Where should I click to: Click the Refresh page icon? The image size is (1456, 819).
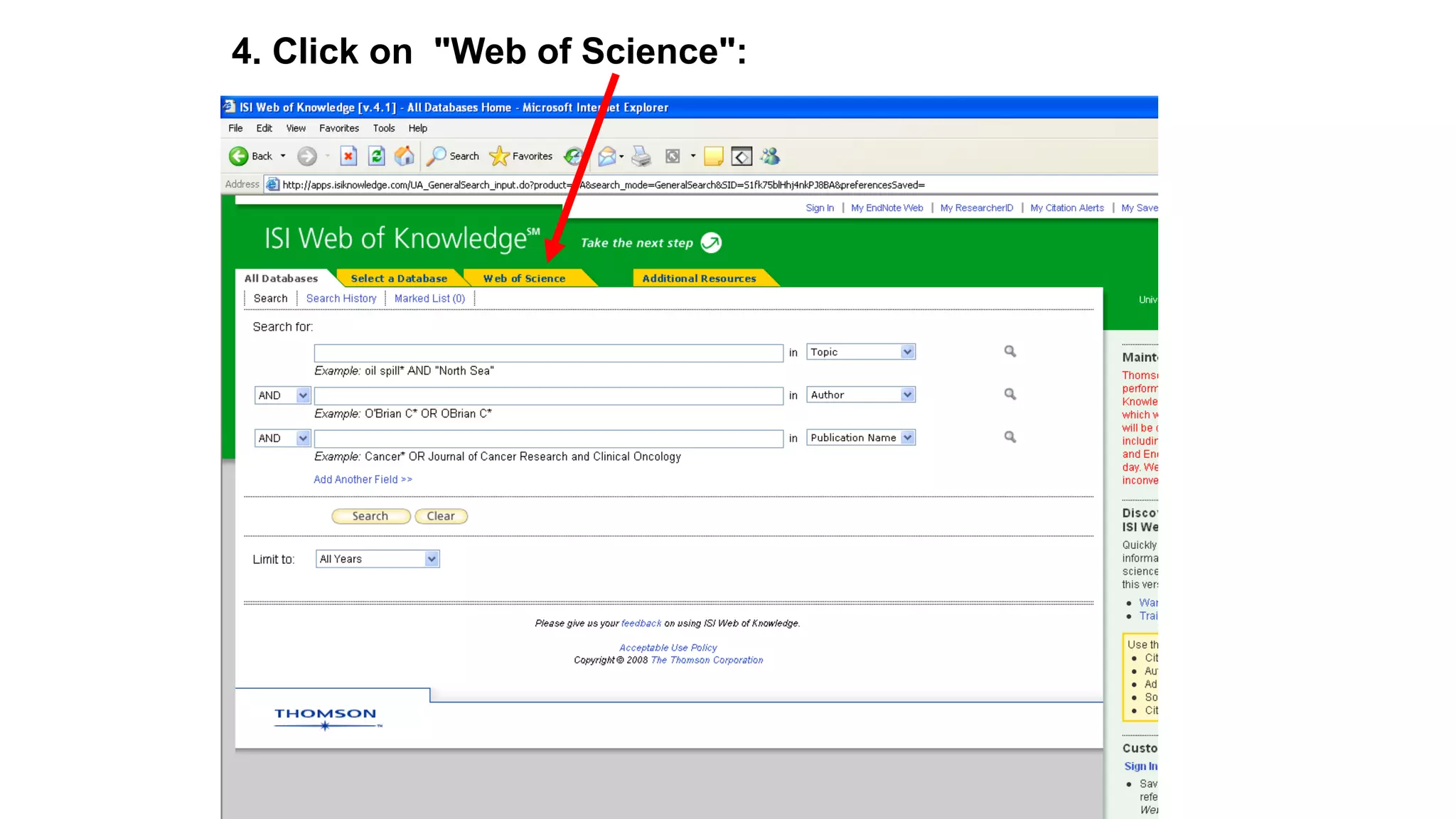(x=377, y=156)
